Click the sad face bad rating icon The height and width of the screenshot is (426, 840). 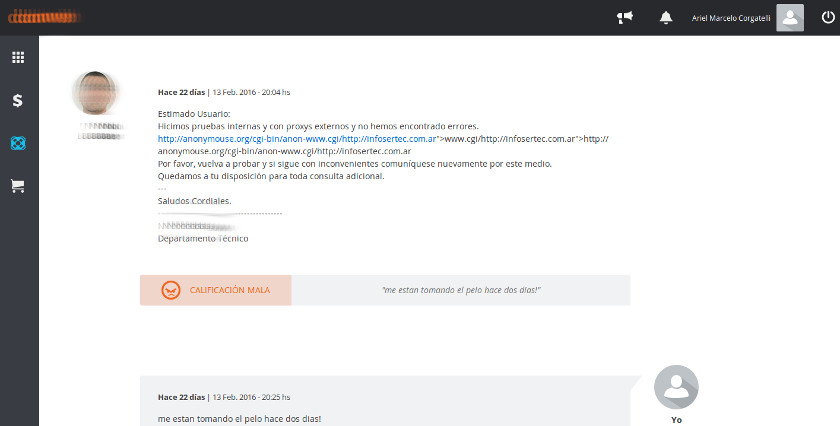tap(172, 290)
